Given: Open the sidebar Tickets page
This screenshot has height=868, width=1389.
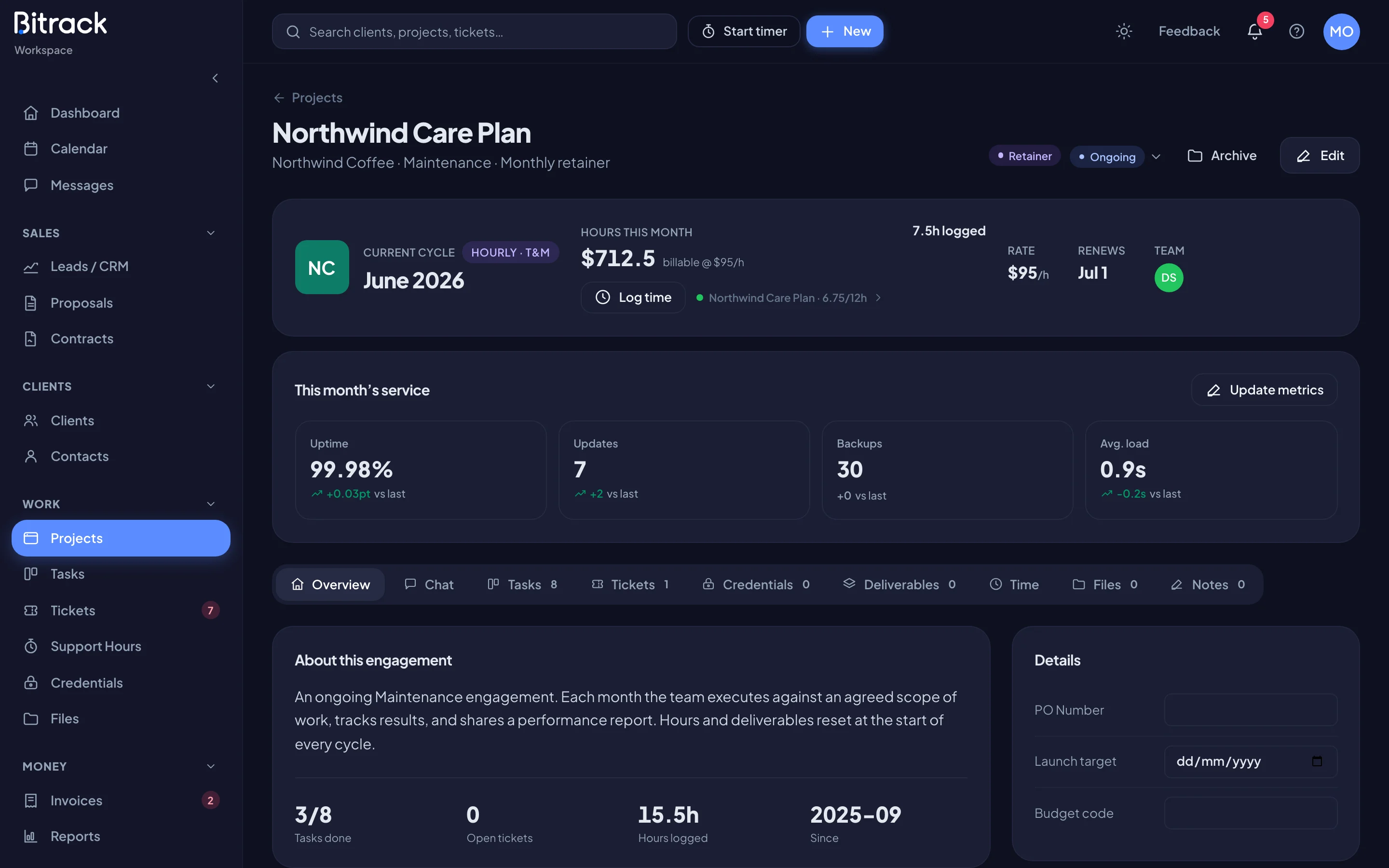Looking at the screenshot, I should (x=121, y=610).
